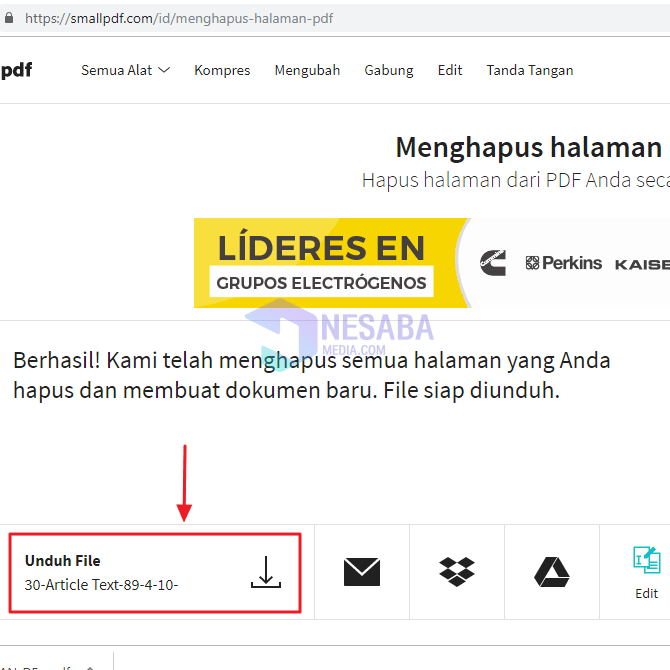Click the Cummins logo in the ad
This screenshot has width=670, height=670.
coord(493,263)
